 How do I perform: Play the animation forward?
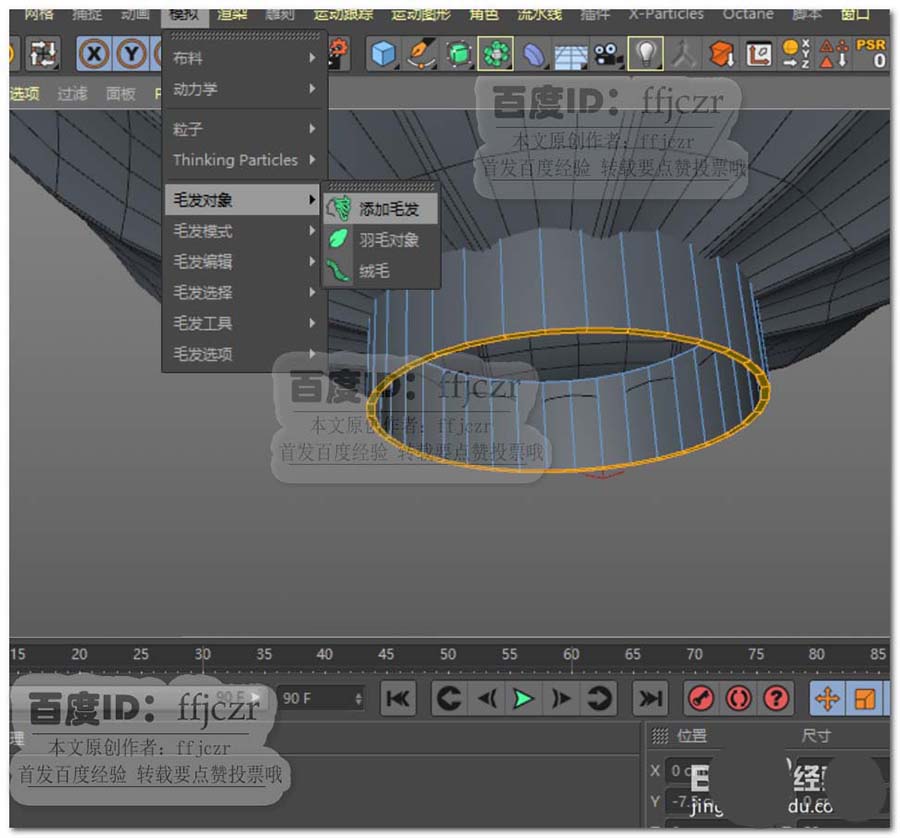coord(523,699)
